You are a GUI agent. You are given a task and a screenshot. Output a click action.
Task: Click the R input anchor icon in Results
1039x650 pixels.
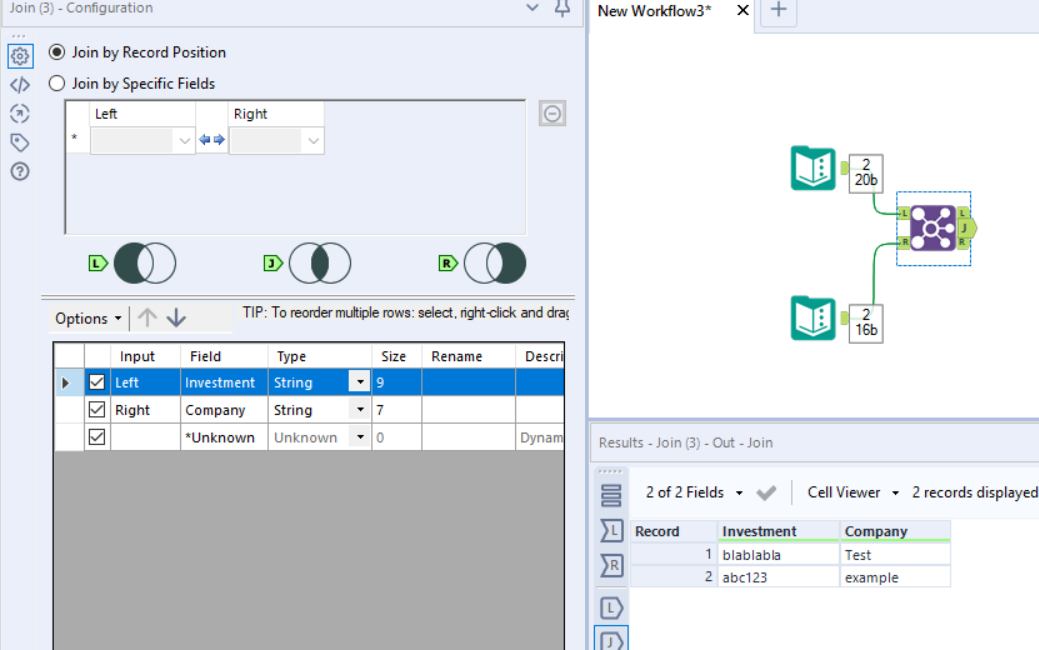point(611,566)
